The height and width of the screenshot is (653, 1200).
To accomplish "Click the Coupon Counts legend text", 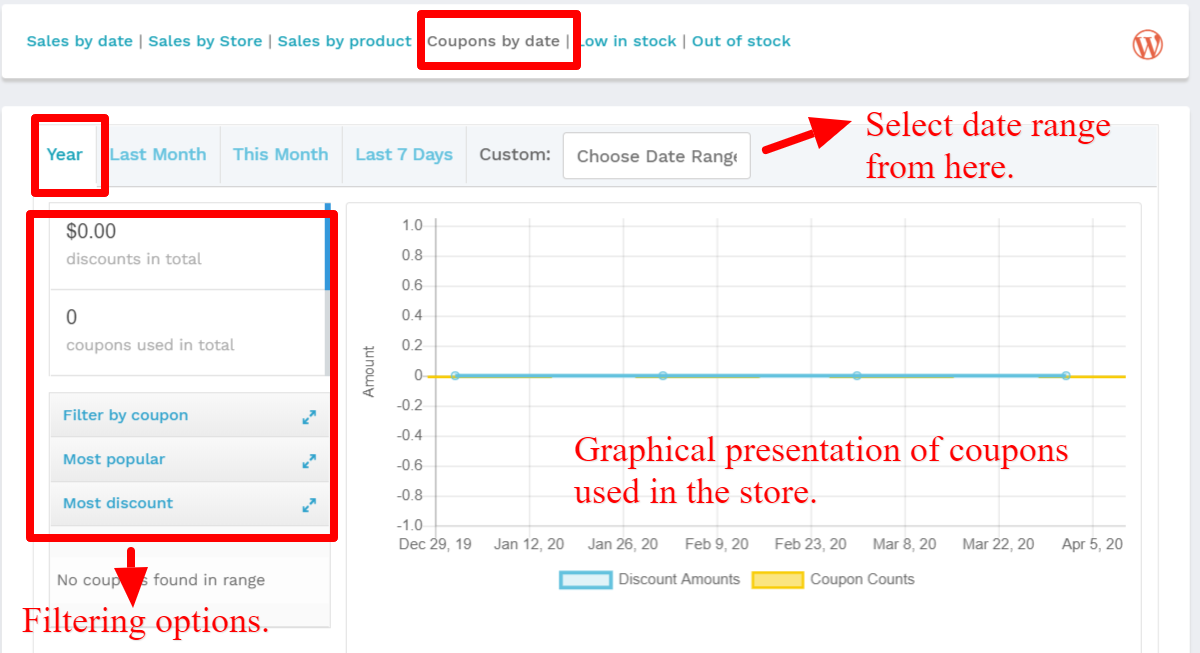I will coord(862,579).
